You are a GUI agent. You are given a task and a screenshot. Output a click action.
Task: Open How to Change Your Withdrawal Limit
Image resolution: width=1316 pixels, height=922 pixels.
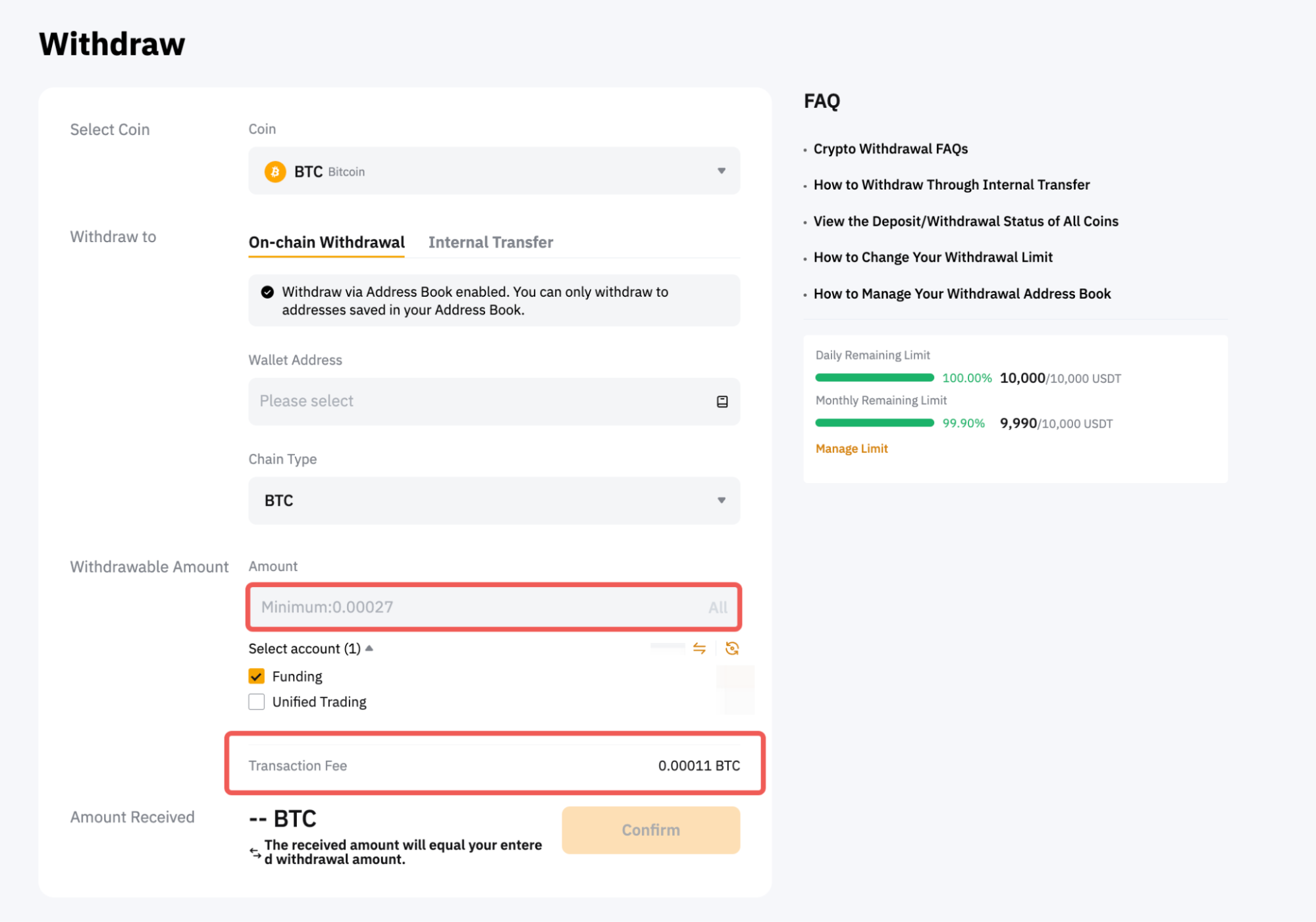click(932, 257)
